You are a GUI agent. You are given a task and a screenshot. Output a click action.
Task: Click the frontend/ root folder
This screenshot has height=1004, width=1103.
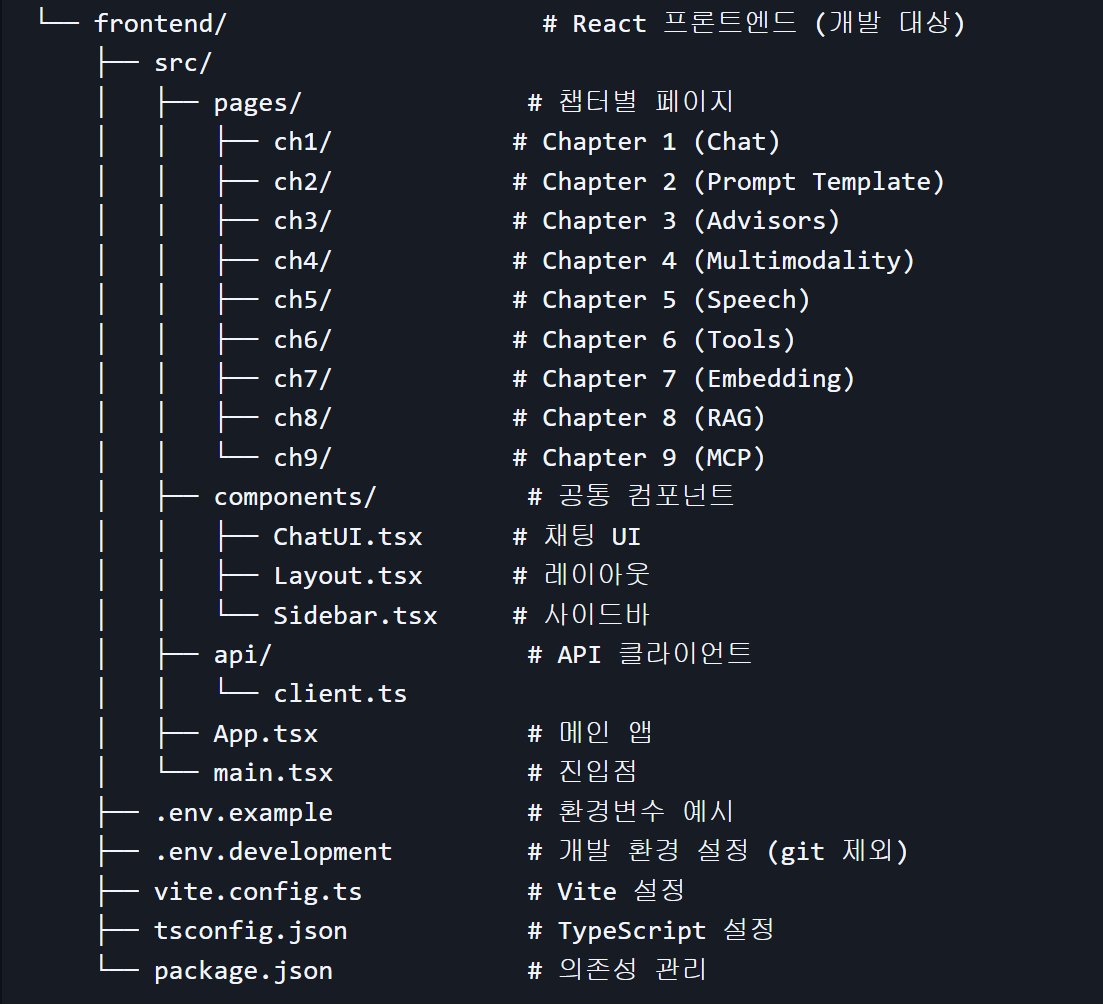(x=160, y=24)
